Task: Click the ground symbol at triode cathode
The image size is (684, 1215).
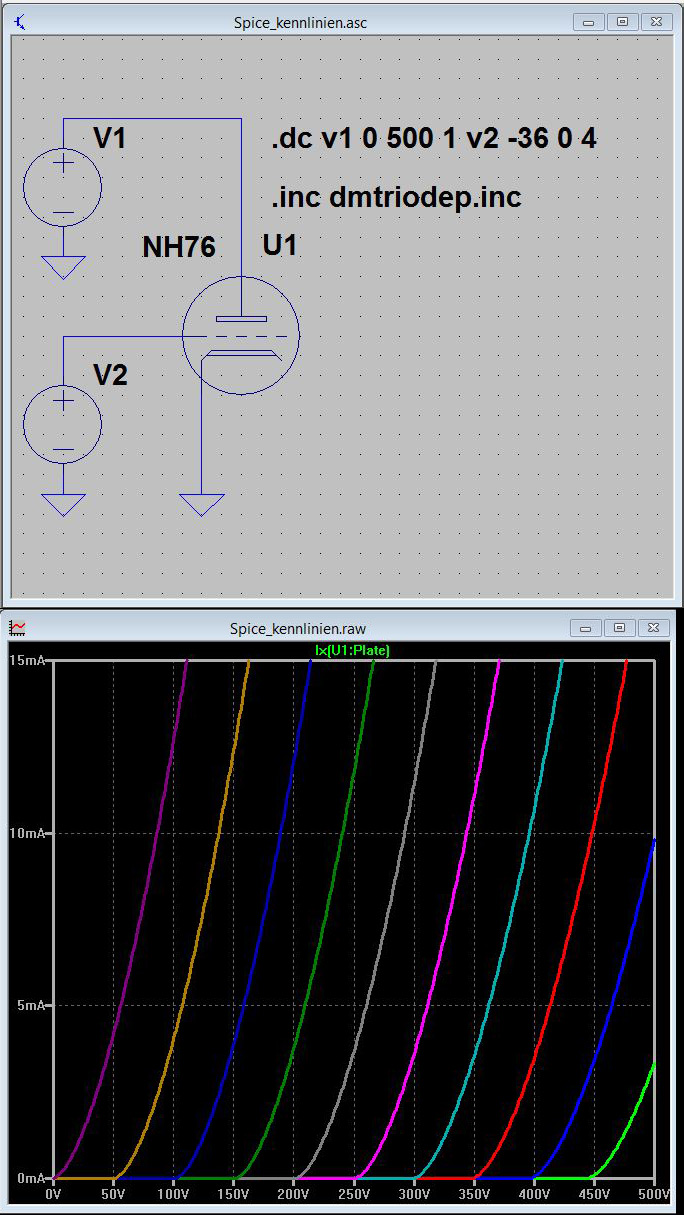Action: pyautogui.click(x=202, y=505)
